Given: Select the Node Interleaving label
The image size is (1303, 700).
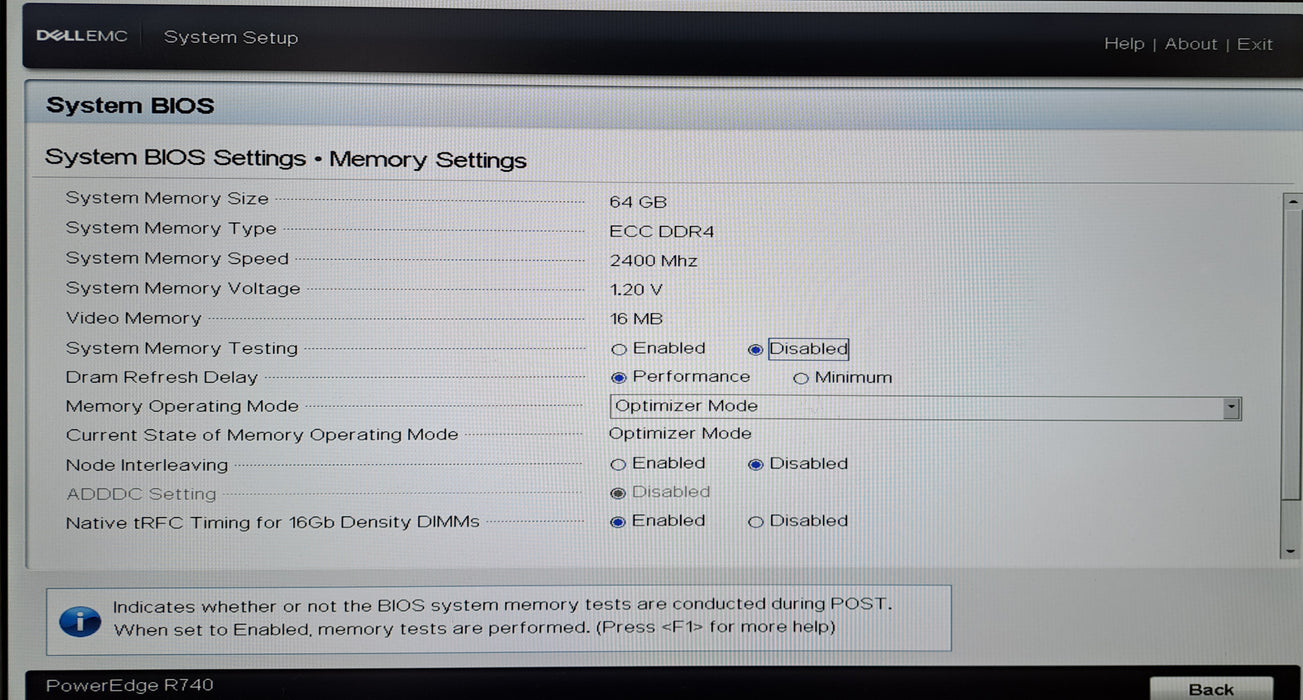Looking at the screenshot, I should point(147,465).
